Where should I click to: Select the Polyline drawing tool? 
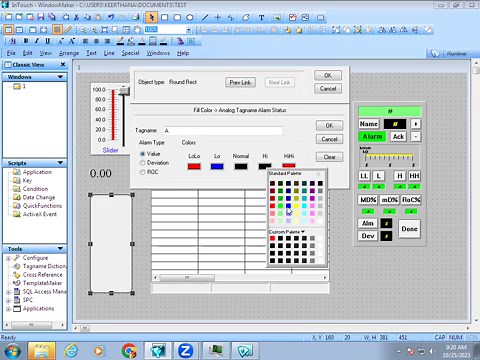click(x=231, y=17)
